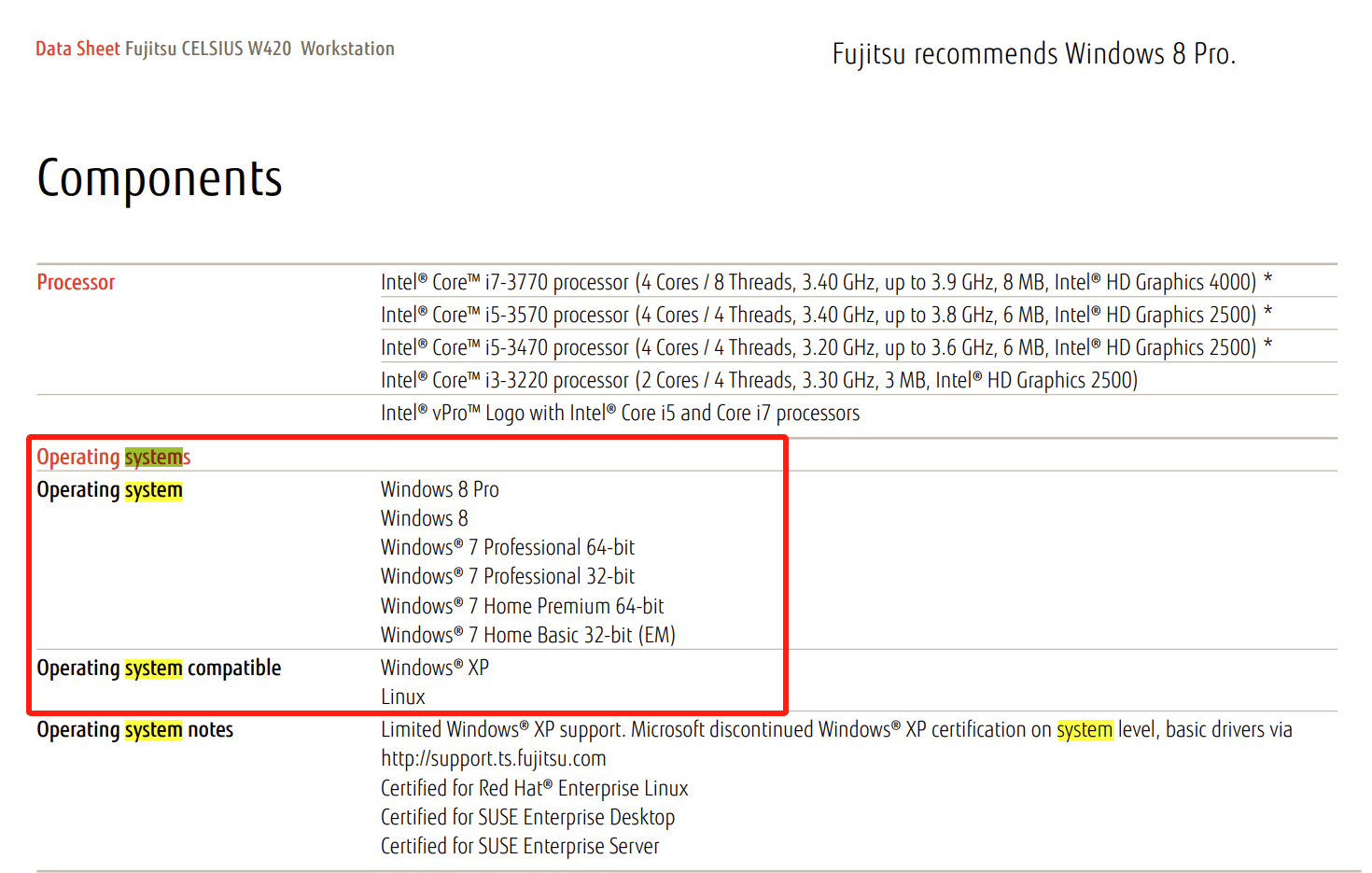Click the red 'Processor' section label

(x=76, y=282)
